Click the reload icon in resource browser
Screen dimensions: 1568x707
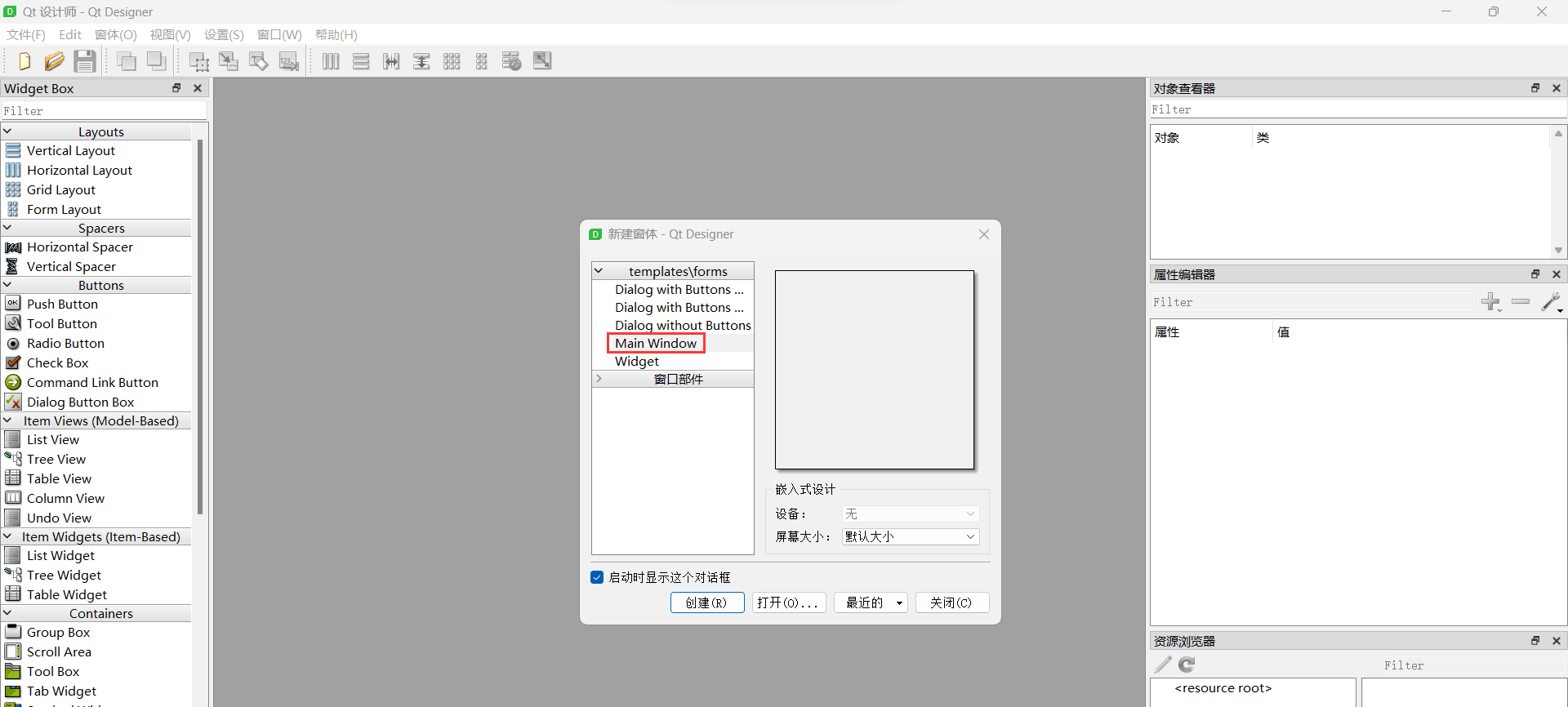[1187, 665]
